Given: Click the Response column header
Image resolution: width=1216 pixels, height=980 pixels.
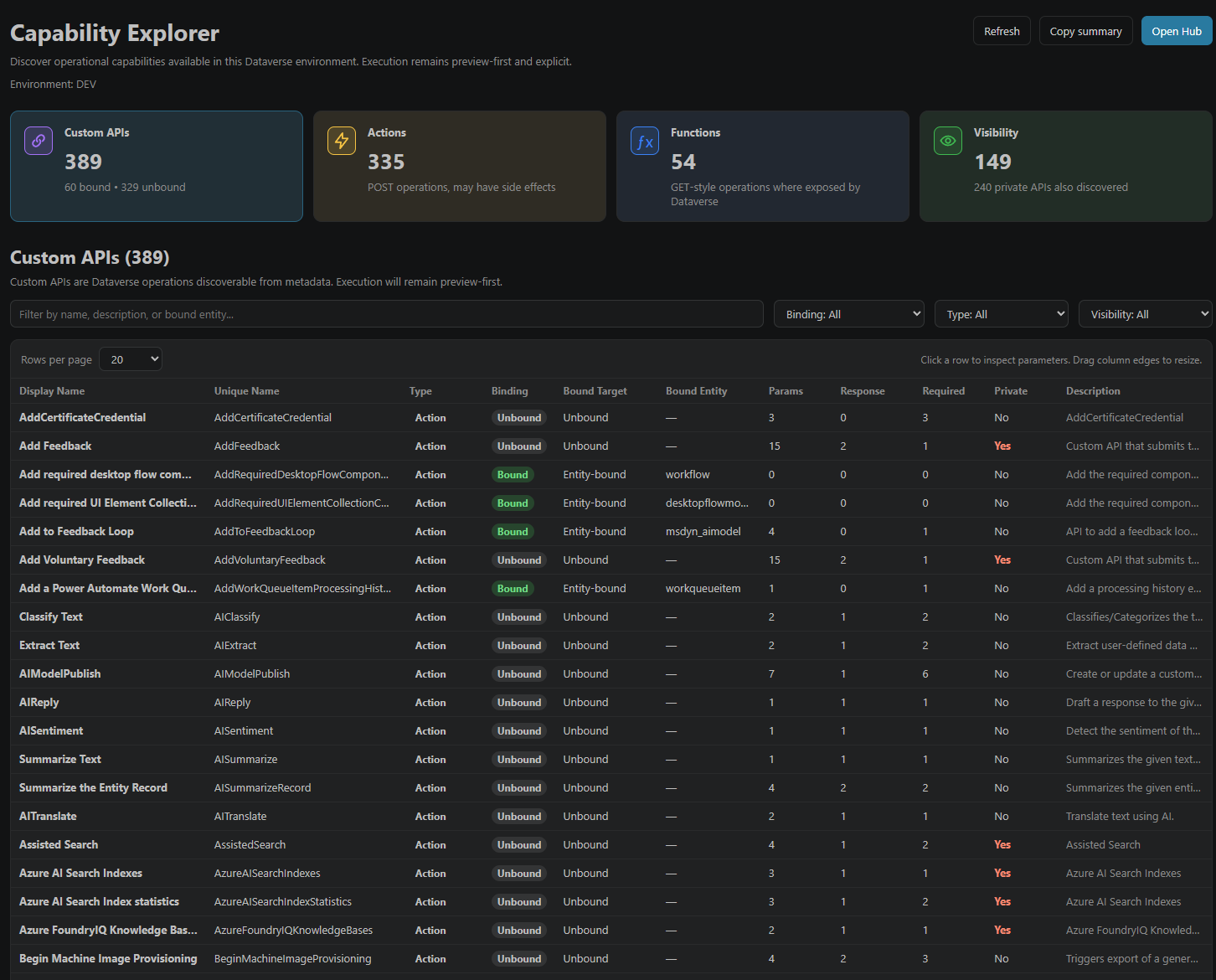Looking at the screenshot, I should click(863, 391).
